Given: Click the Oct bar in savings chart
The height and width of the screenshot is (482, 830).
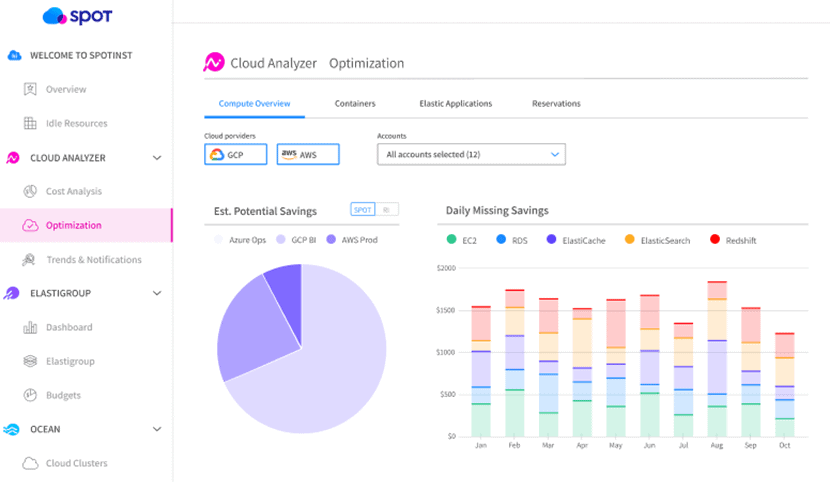Looking at the screenshot, I should pyautogui.click(x=784, y=385).
